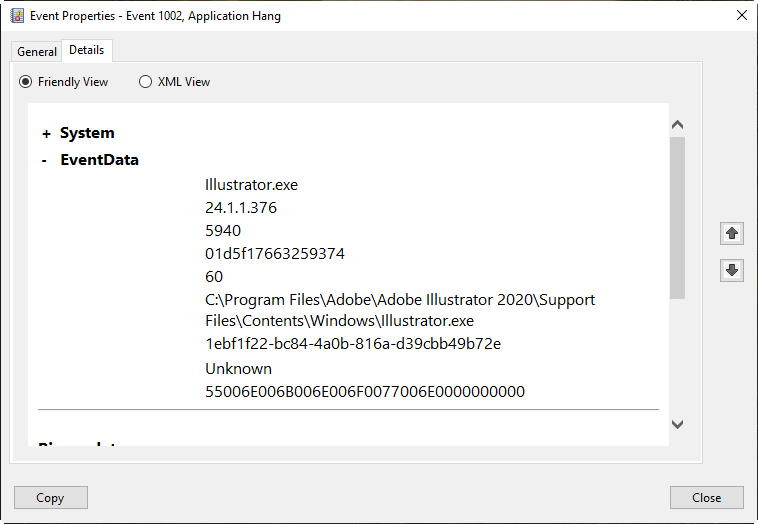Select the XML View radio button
This screenshot has height=524, width=758.
145,82
